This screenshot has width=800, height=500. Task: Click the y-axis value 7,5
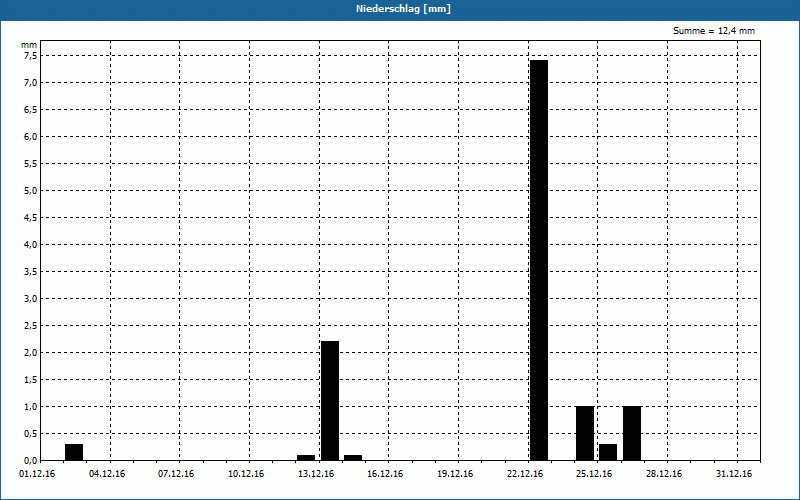point(31,56)
